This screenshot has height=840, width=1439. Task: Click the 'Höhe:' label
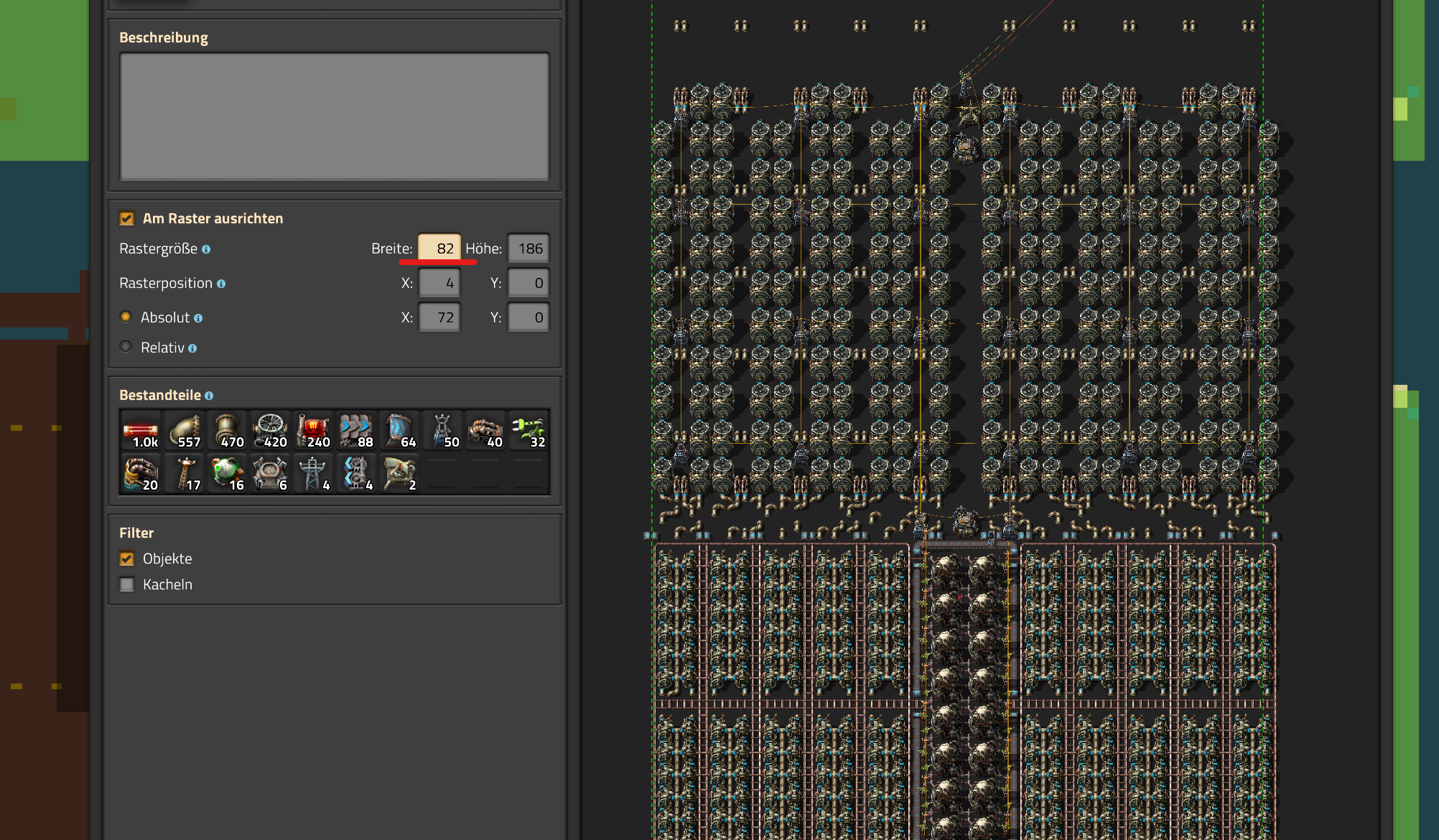tap(484, 248)
